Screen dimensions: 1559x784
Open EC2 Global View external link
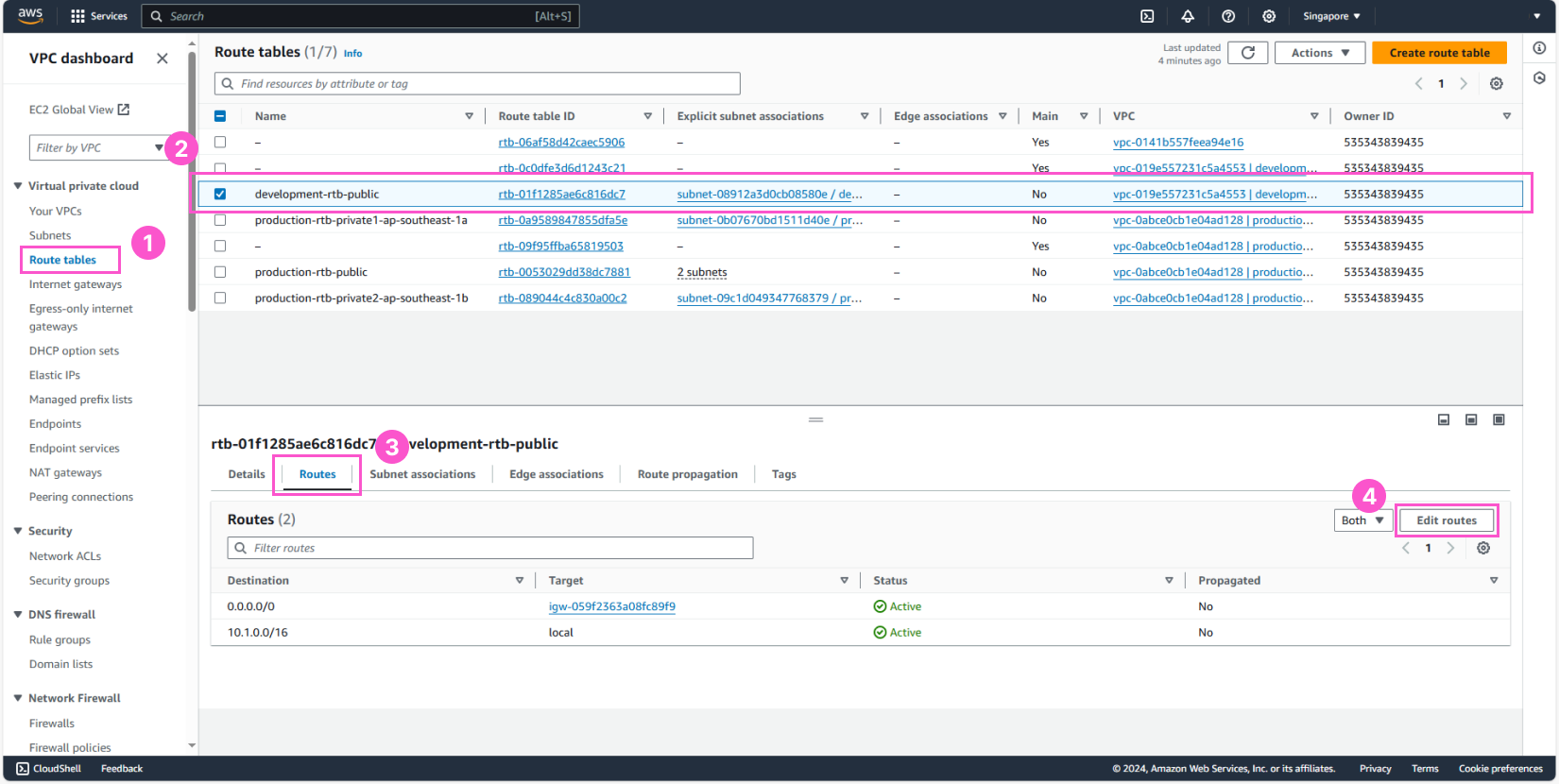pyautogui.click(x=79, y=110)
